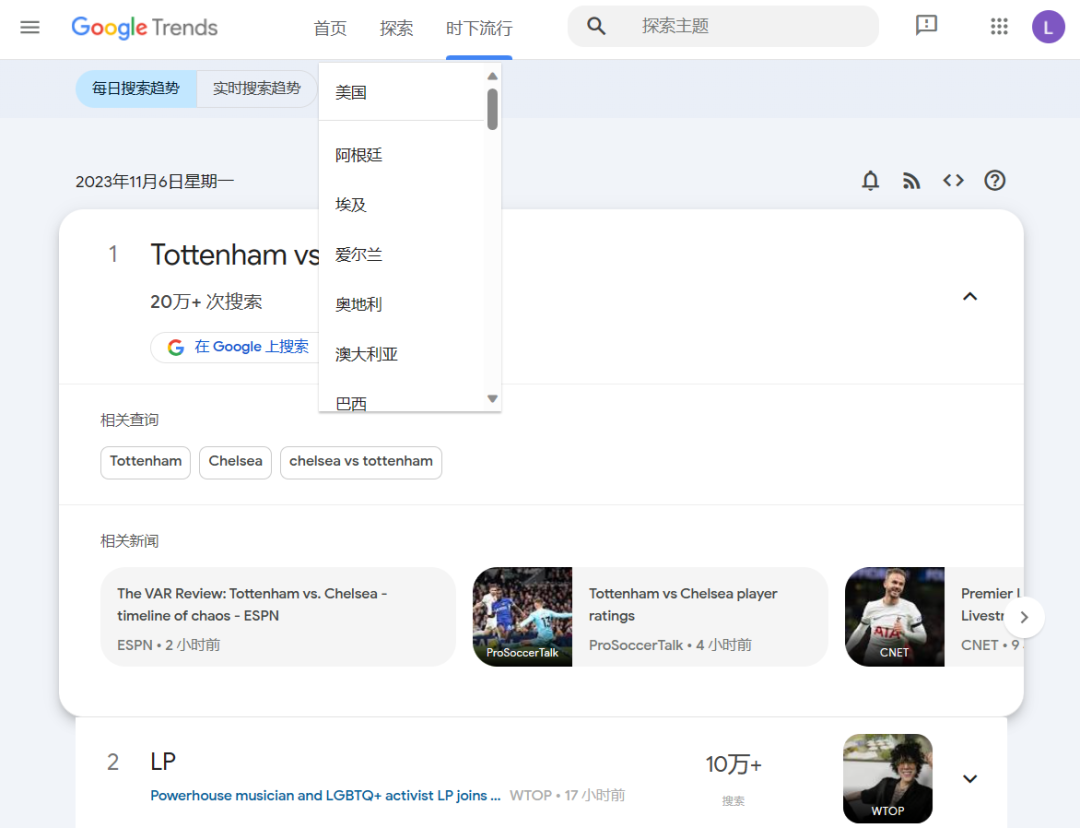The image size is (1080, 828).
Task: Click the search magnifier icon
Action: (596, 26)
